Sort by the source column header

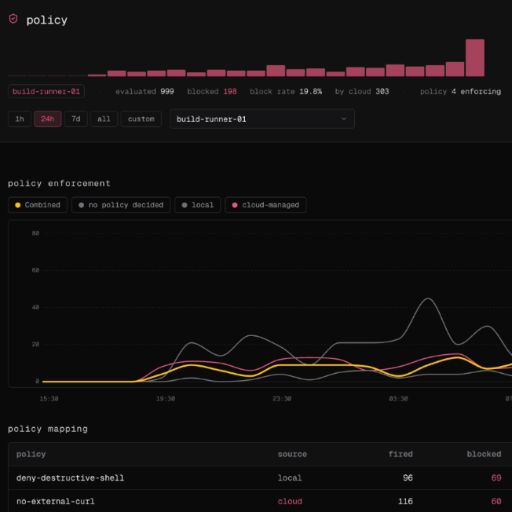(x=292, y=454)
